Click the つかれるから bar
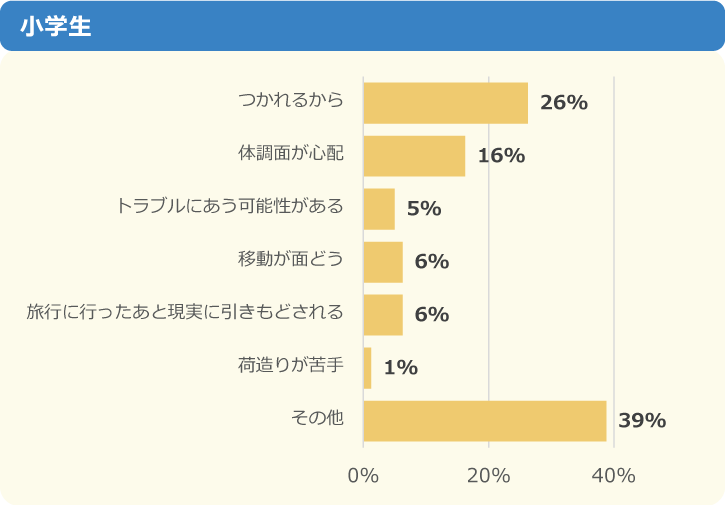 coord(445,103)
